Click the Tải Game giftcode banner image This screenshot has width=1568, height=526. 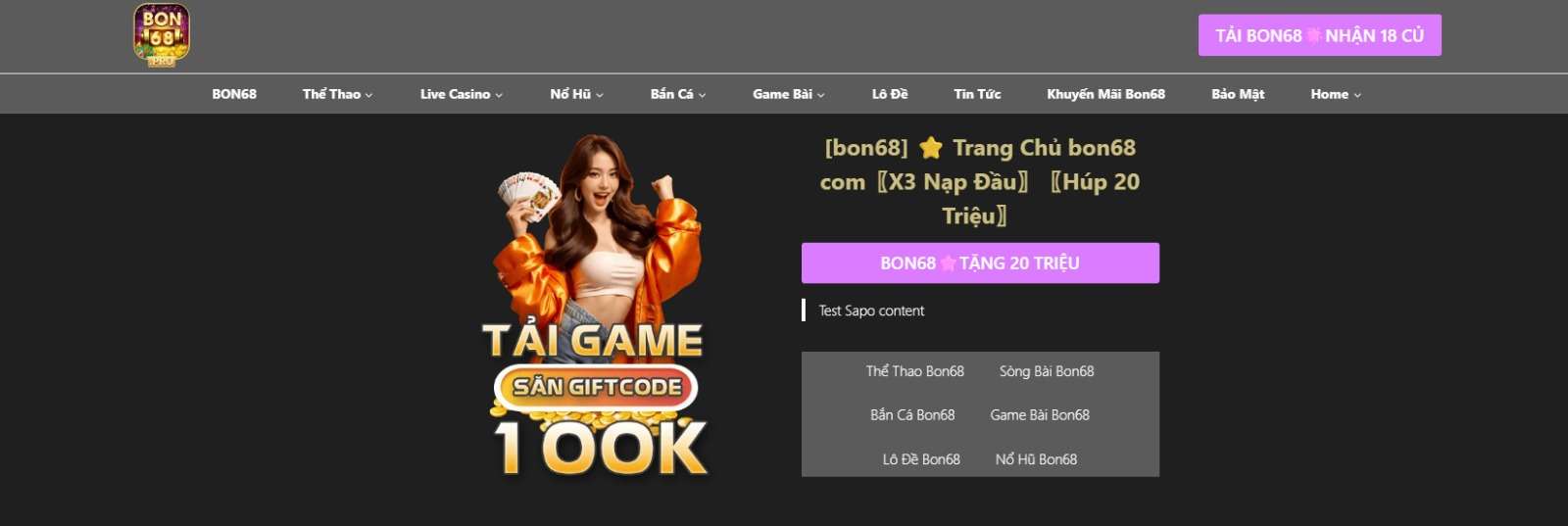pyautogui.click(x=596, y=306)
